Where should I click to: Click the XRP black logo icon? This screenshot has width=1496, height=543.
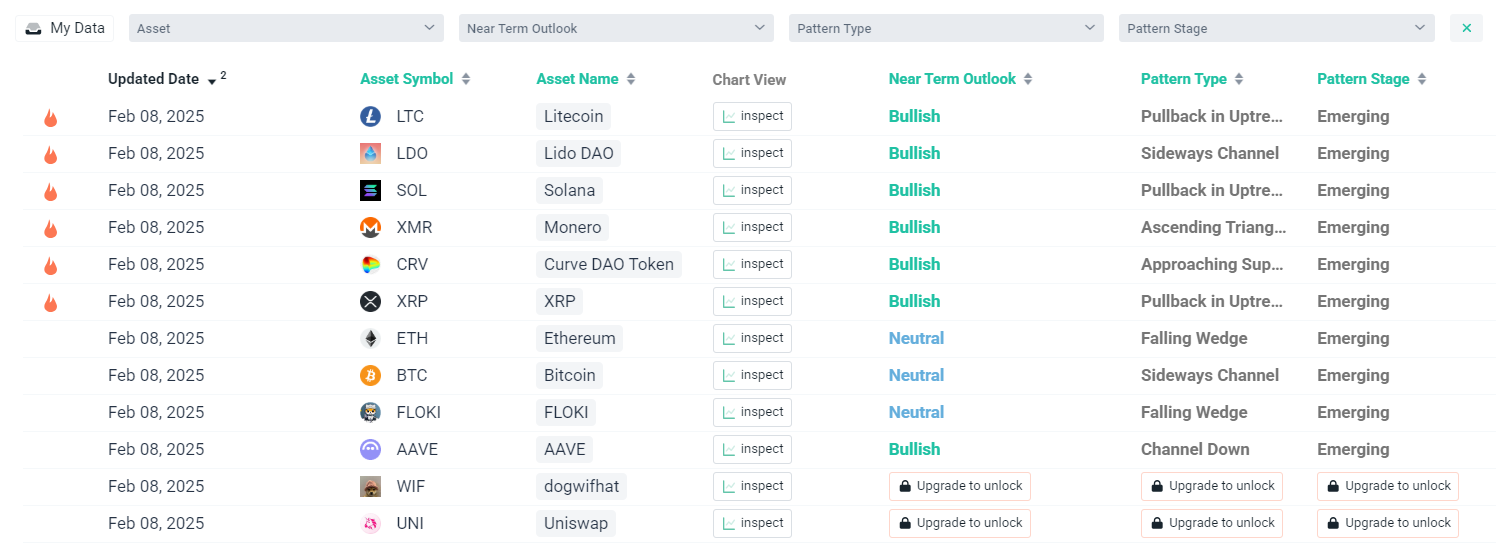click(x=370, y=302)
